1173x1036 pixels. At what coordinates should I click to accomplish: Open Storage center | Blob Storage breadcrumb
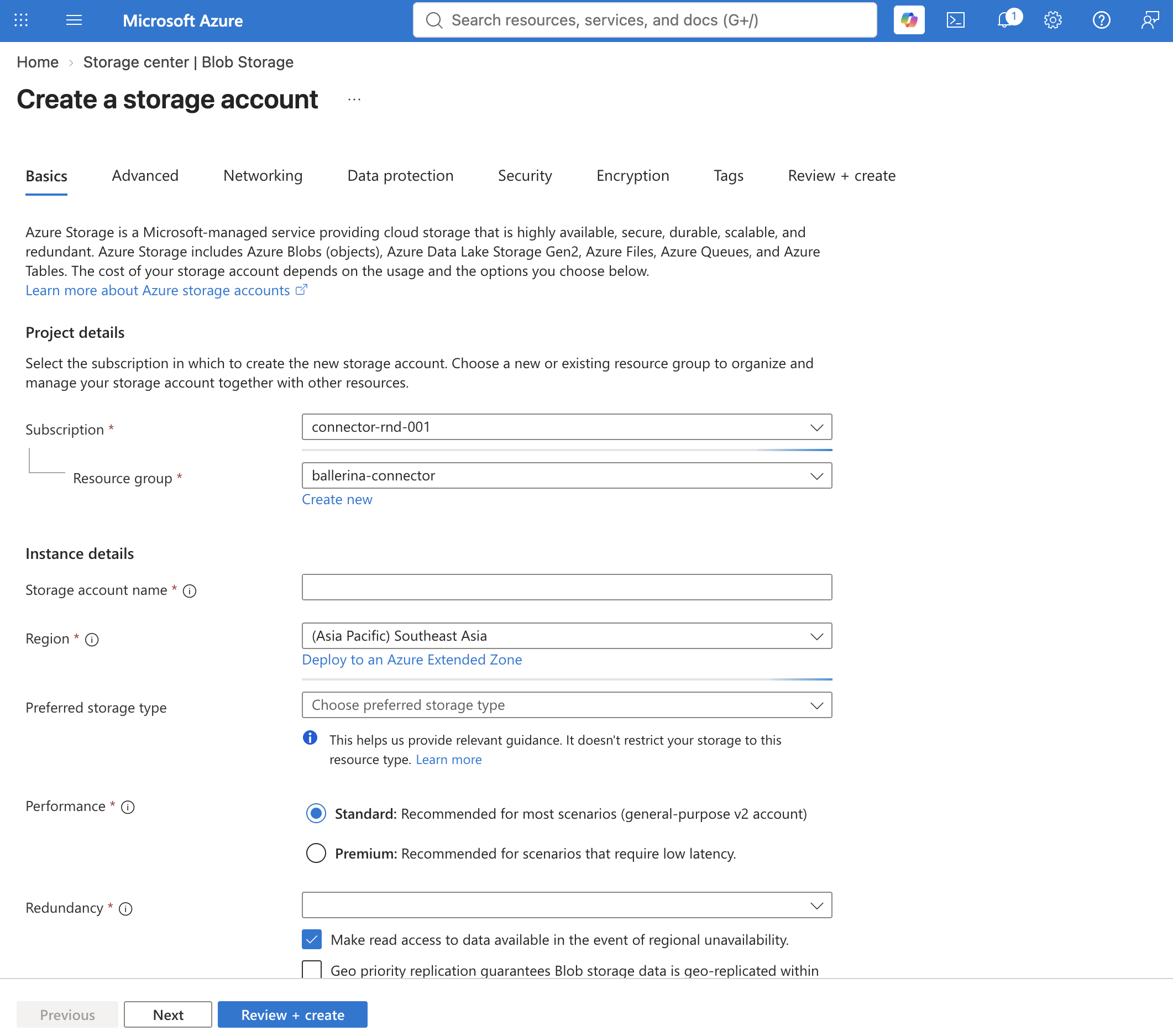pyautogui.click(x=188, y=62)
